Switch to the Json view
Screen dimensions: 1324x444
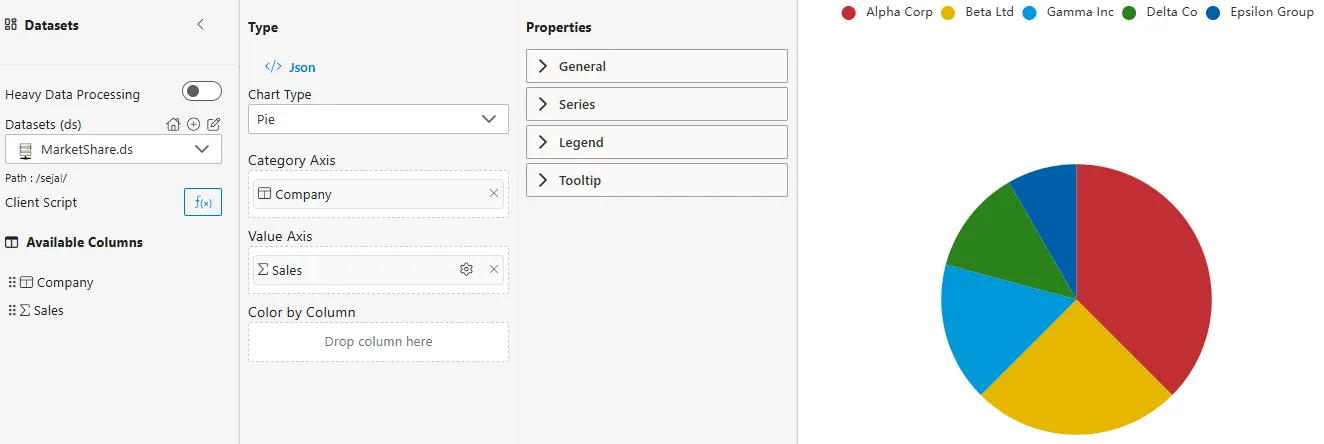[x=291, y=67]
